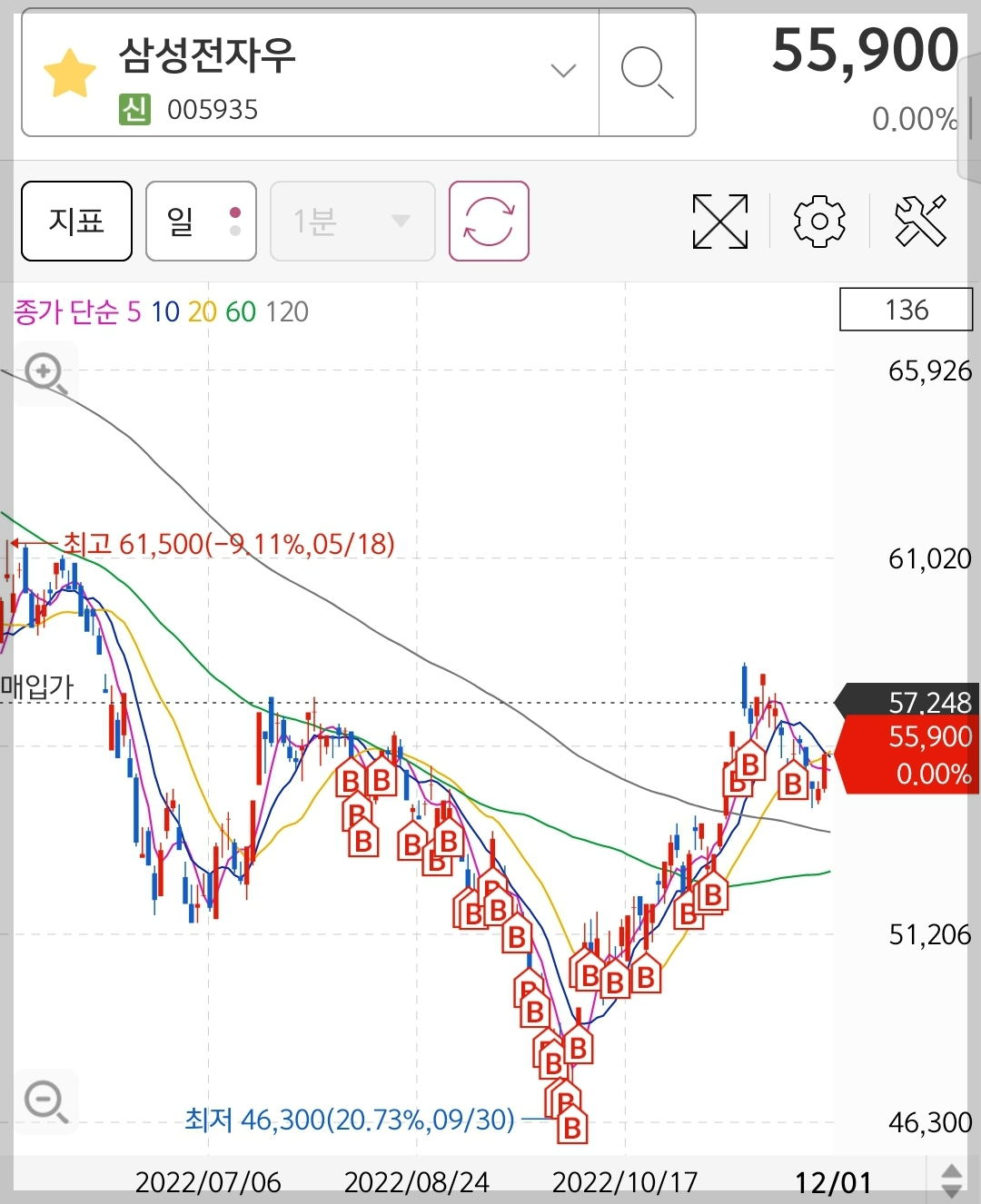Click the large 55,900 header price
The image size is (981, 1204).
click(x=865, y=50)
